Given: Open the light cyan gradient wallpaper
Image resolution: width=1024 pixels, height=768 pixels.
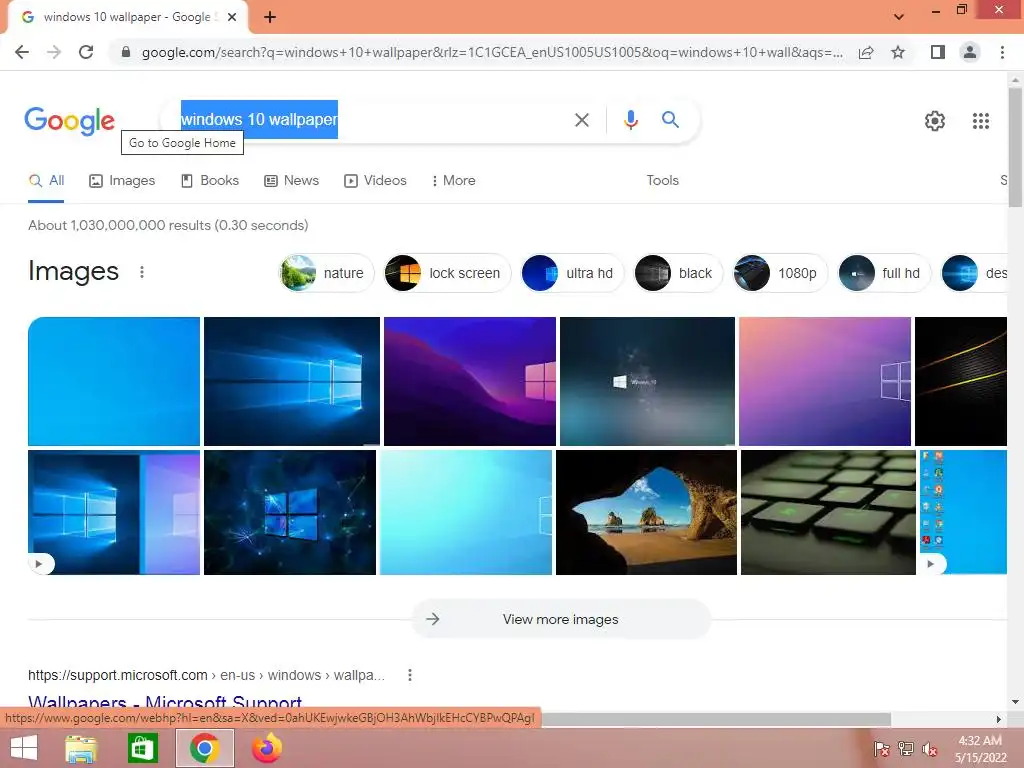Looking at the screenshot, I should pyautogui.click(x=466, y=513).
